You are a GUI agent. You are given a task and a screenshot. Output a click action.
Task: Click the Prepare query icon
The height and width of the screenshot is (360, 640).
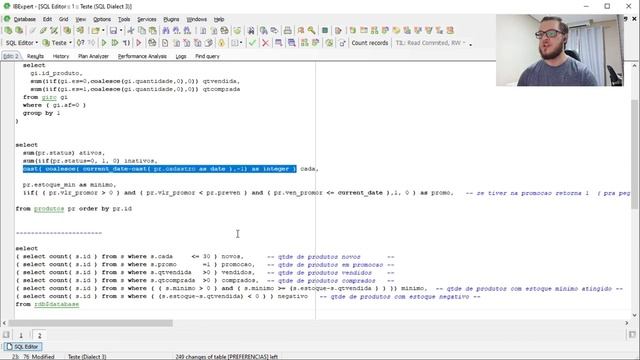click(80, 43)
